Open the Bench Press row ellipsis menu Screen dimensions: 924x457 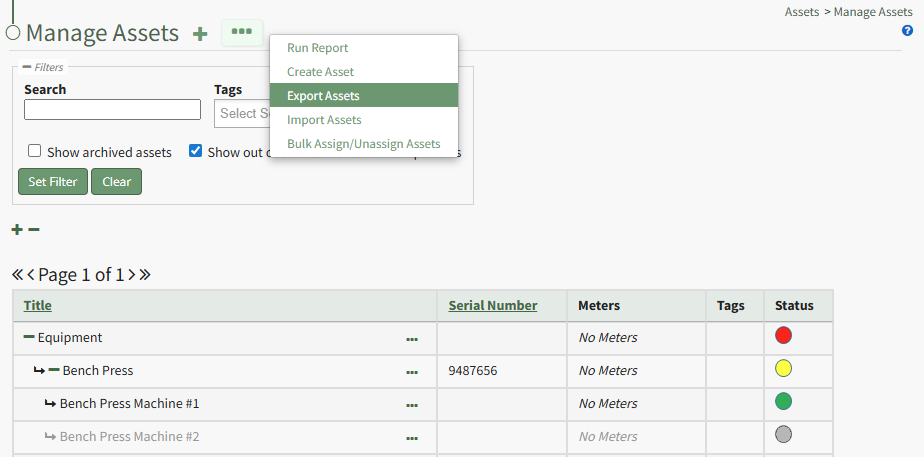click(412, 372)
